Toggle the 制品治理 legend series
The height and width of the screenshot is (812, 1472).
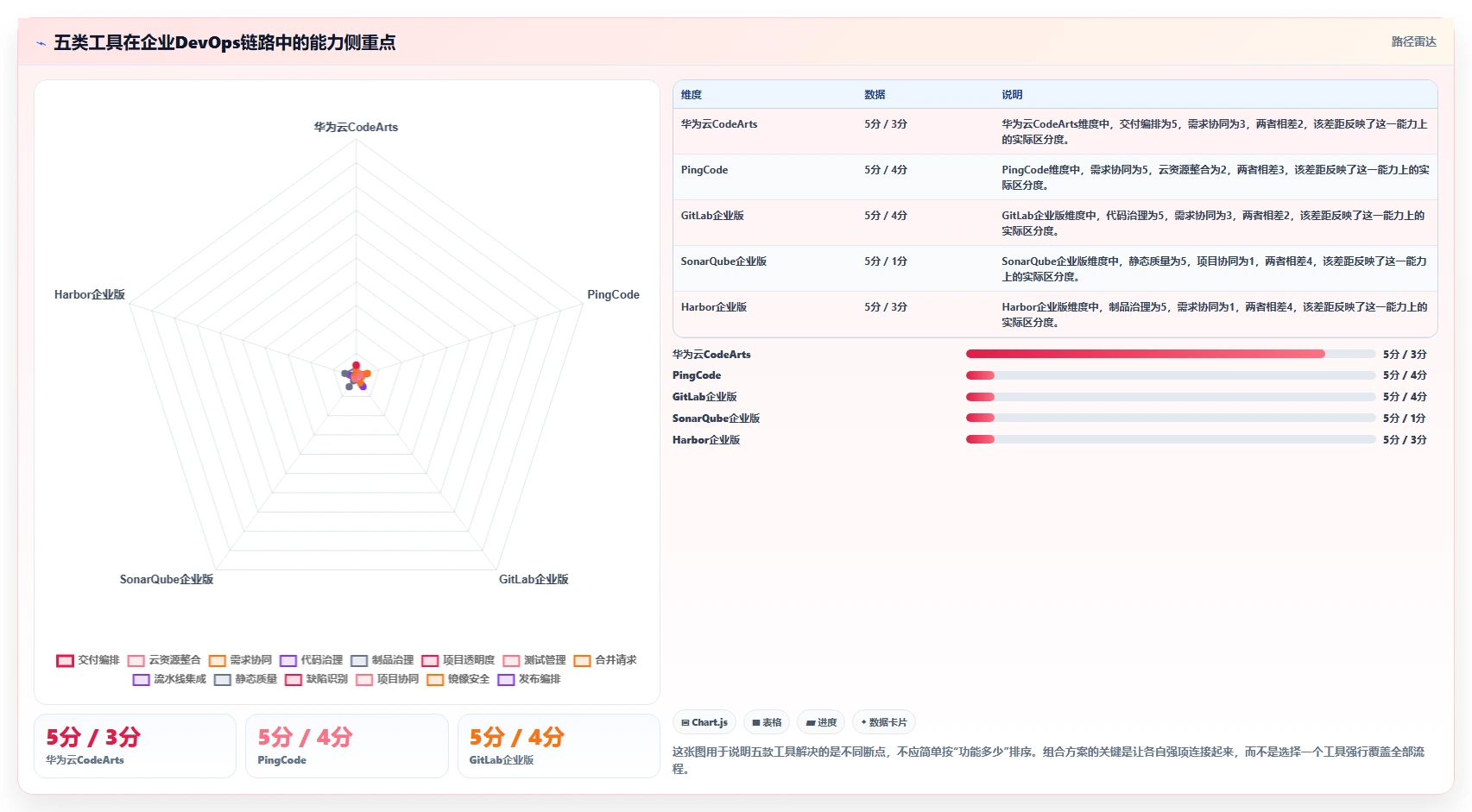pyautogui.click(x=382, y=660)
